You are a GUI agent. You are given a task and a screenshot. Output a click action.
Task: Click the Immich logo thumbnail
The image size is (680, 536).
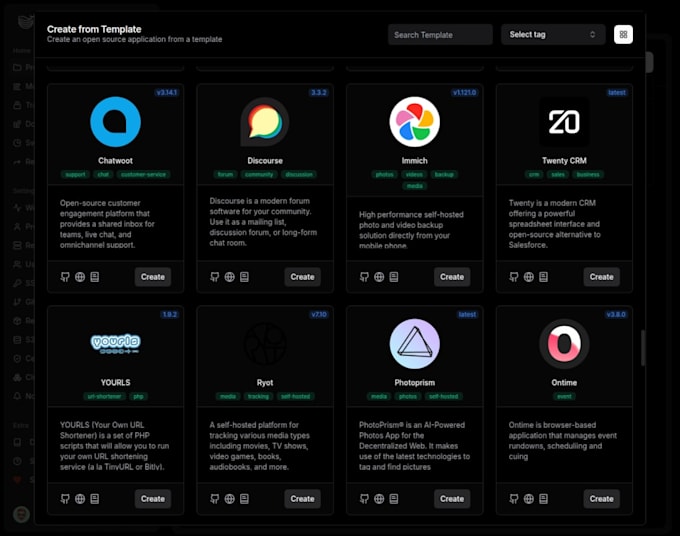[x=415, y=122]
